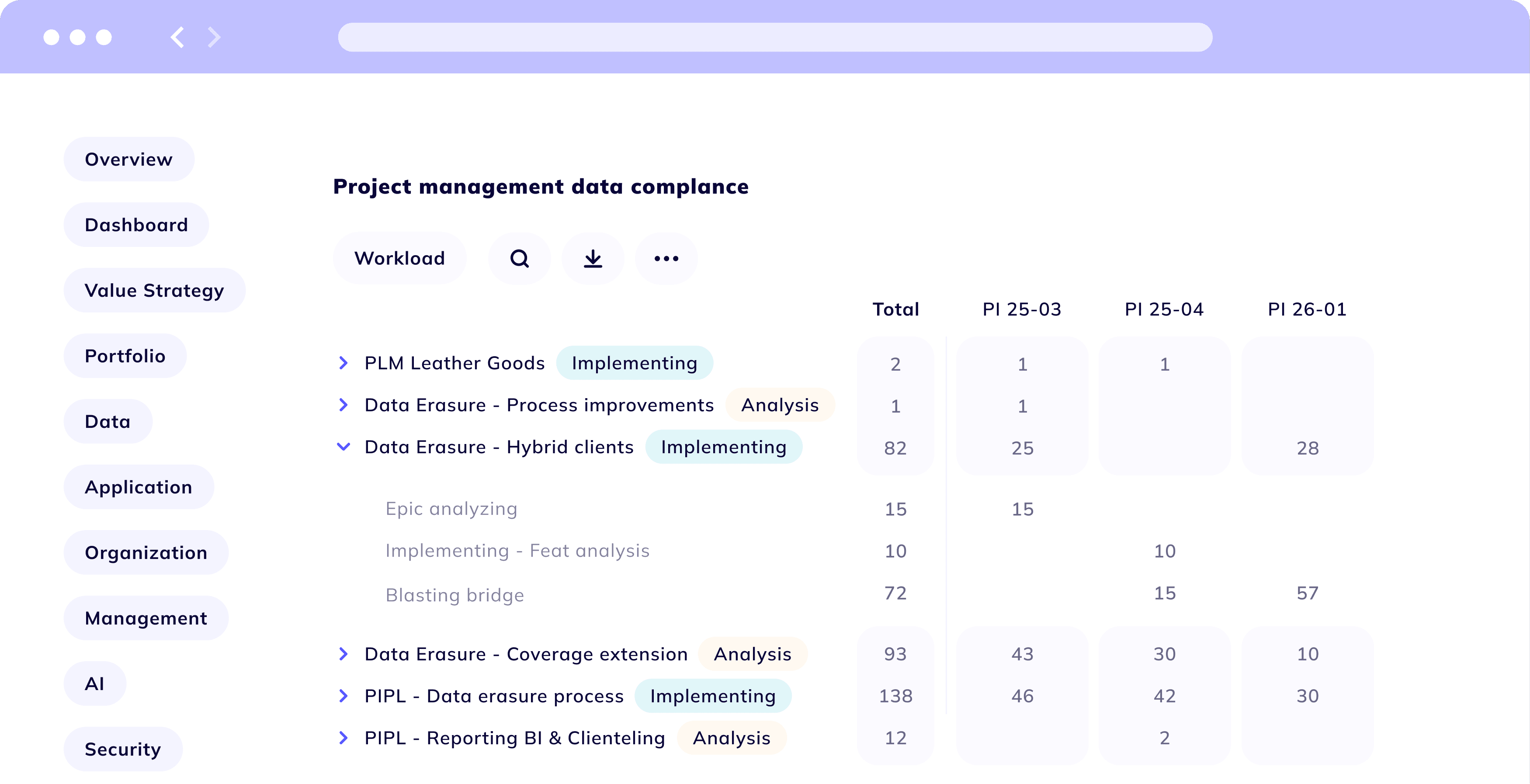Select the Blasting bridge sub-item
Image resolution: width=1530 pixels, height=784 pixels.
coord(454,595)
